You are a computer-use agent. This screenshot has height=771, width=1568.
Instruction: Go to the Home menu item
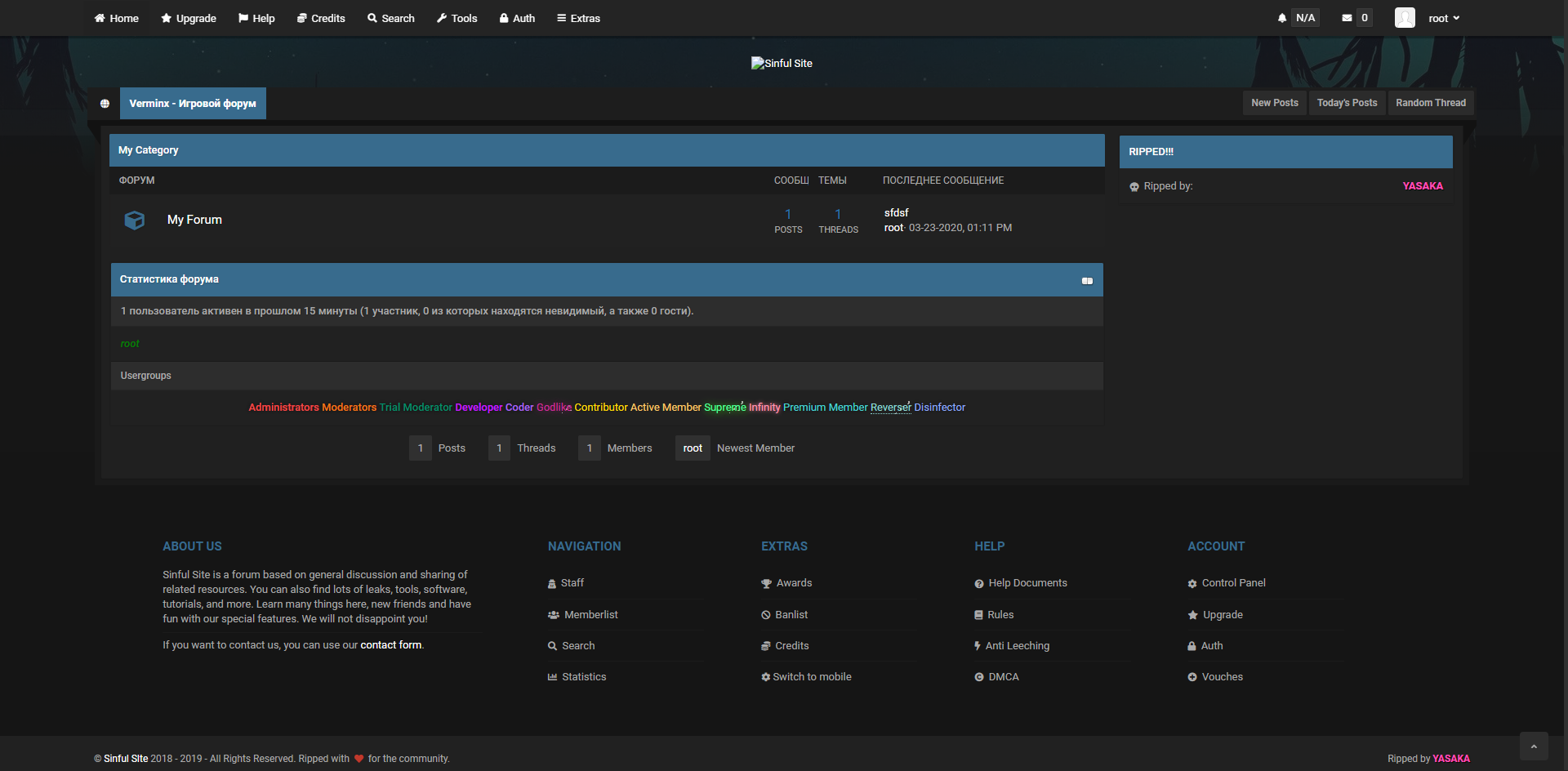point(116,18)
